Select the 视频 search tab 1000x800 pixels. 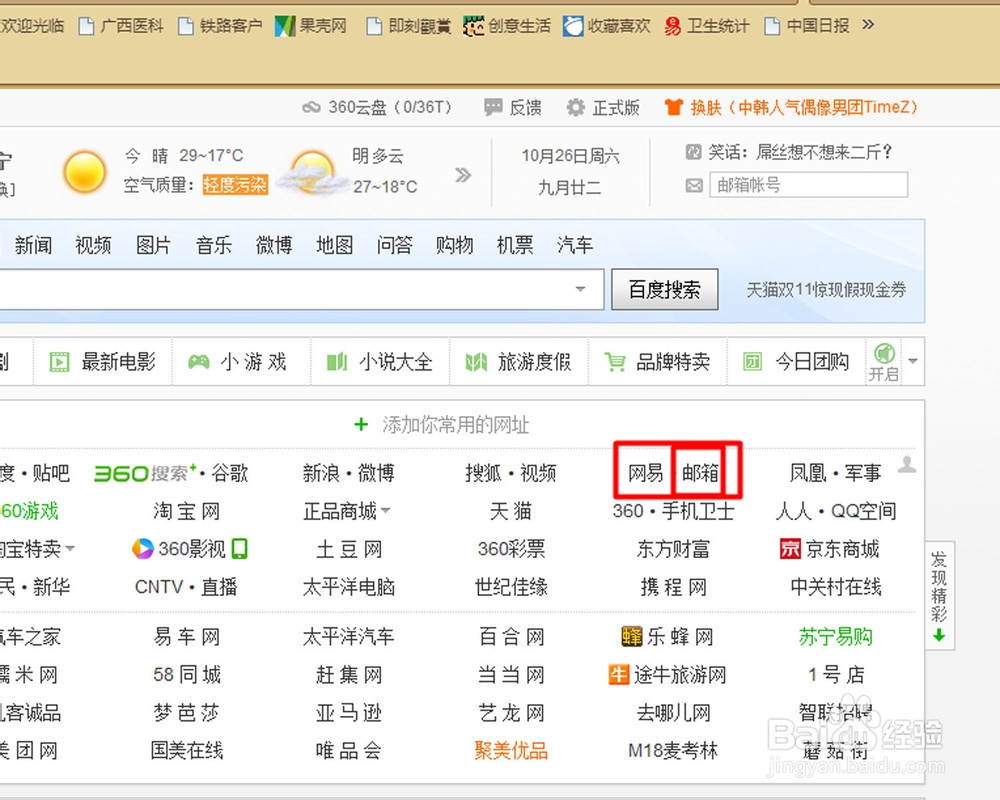click(x=93, y=245)
